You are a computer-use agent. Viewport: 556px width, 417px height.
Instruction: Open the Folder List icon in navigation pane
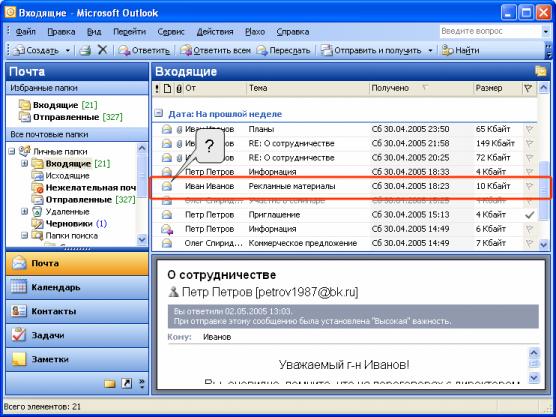click(110, 383)
